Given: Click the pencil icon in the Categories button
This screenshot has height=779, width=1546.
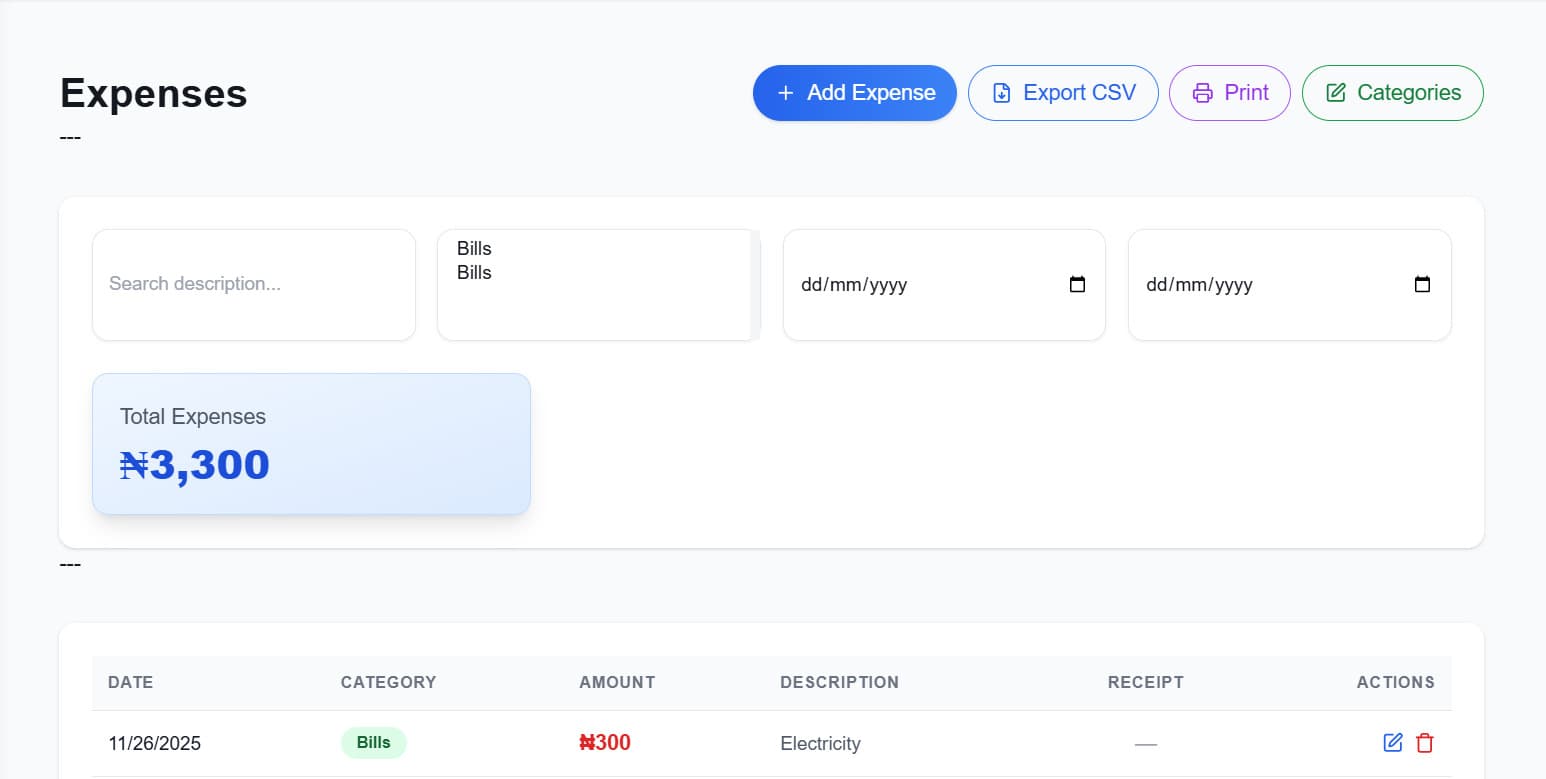Looking at the screenshot, I should [x=1335, y=92].
